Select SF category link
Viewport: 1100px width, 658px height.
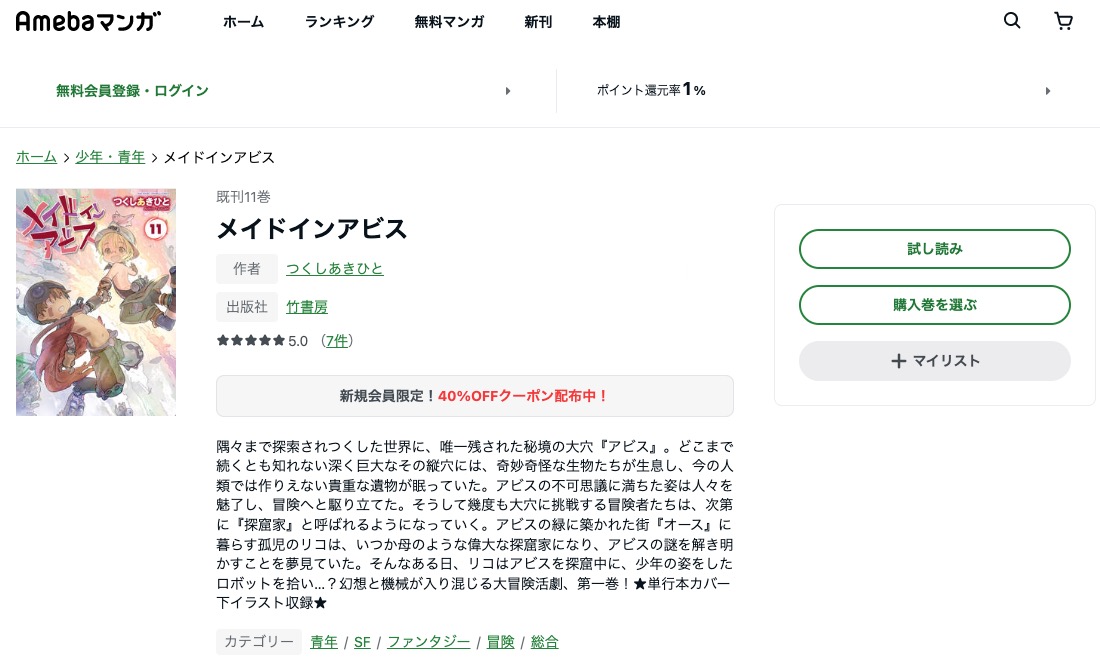coord(362,642)
